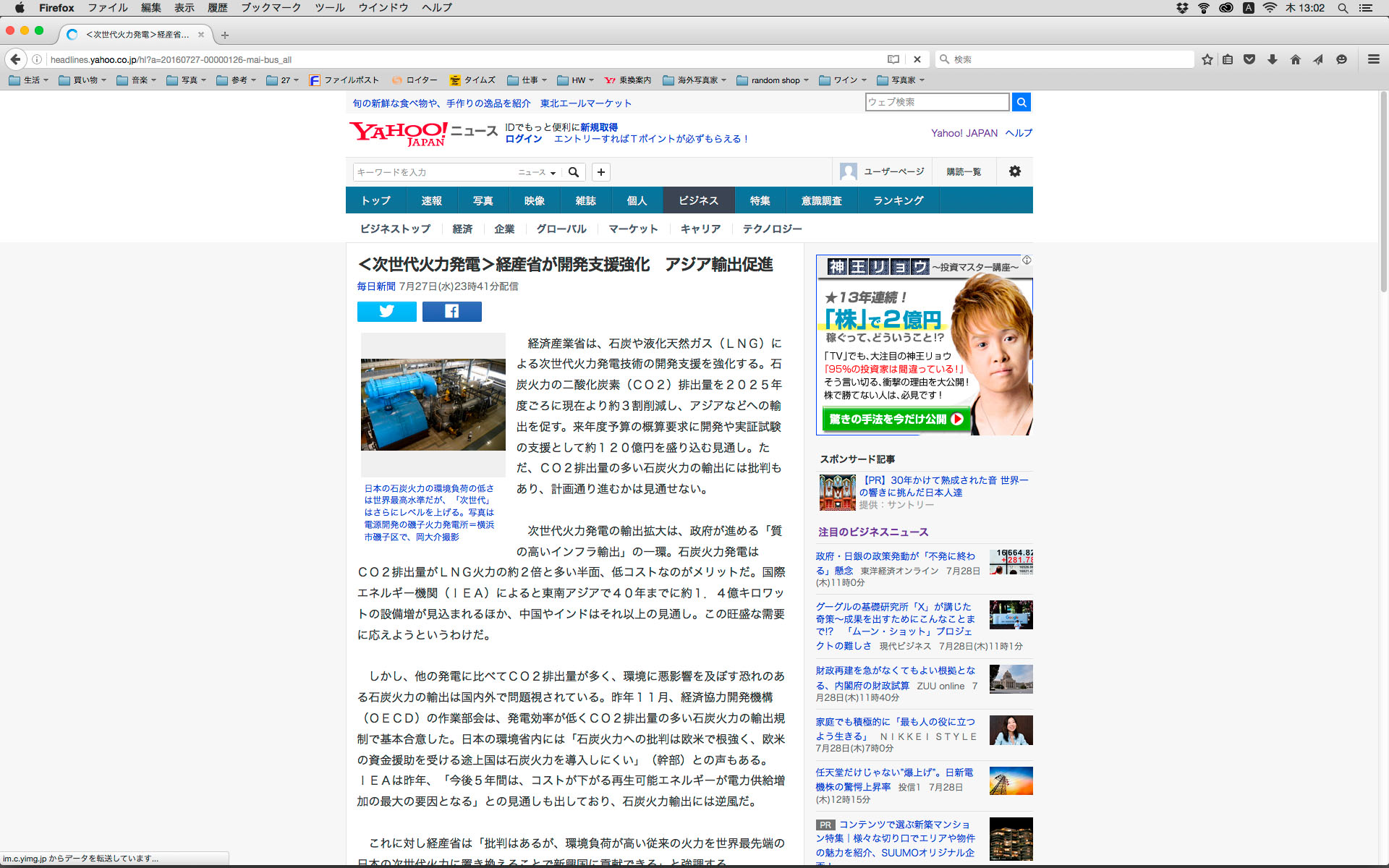The image size is (1389, 868).
Task: Click the plus icon beside keyword search
Action: point(600,172)
